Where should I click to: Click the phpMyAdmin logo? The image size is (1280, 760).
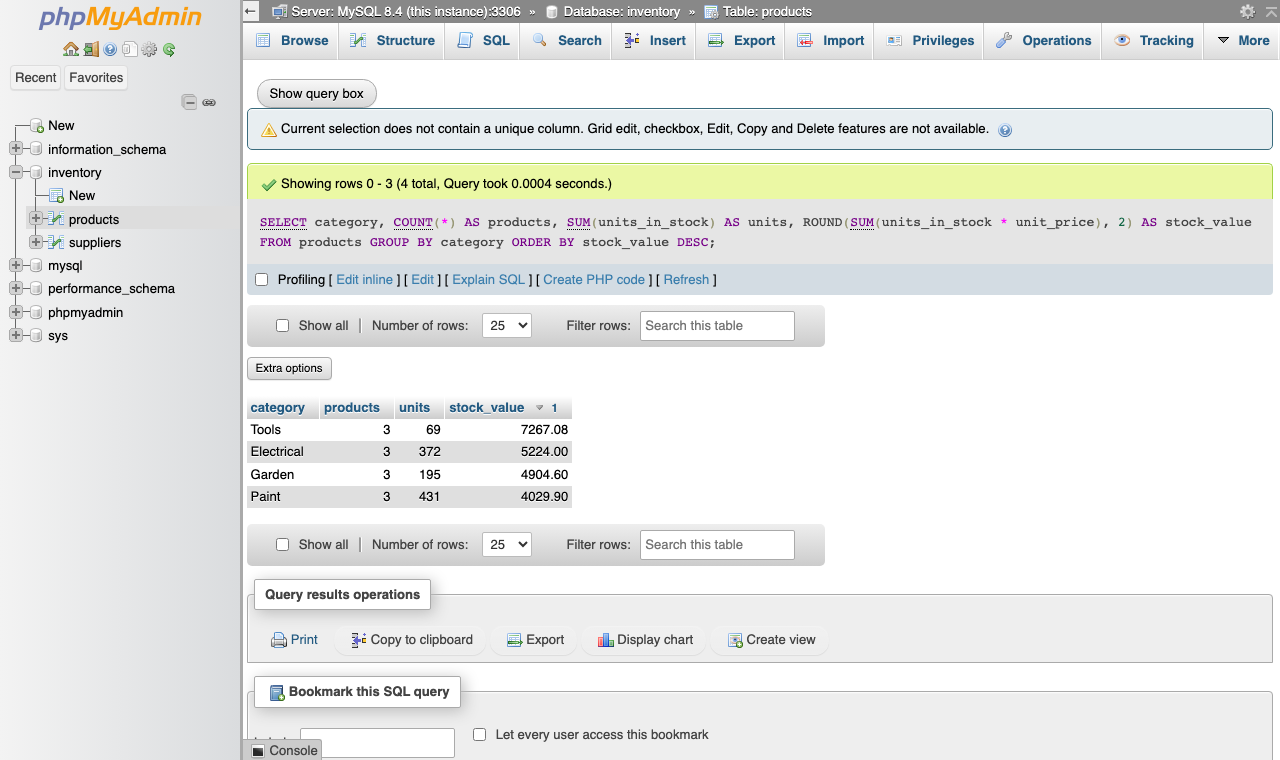120,18
